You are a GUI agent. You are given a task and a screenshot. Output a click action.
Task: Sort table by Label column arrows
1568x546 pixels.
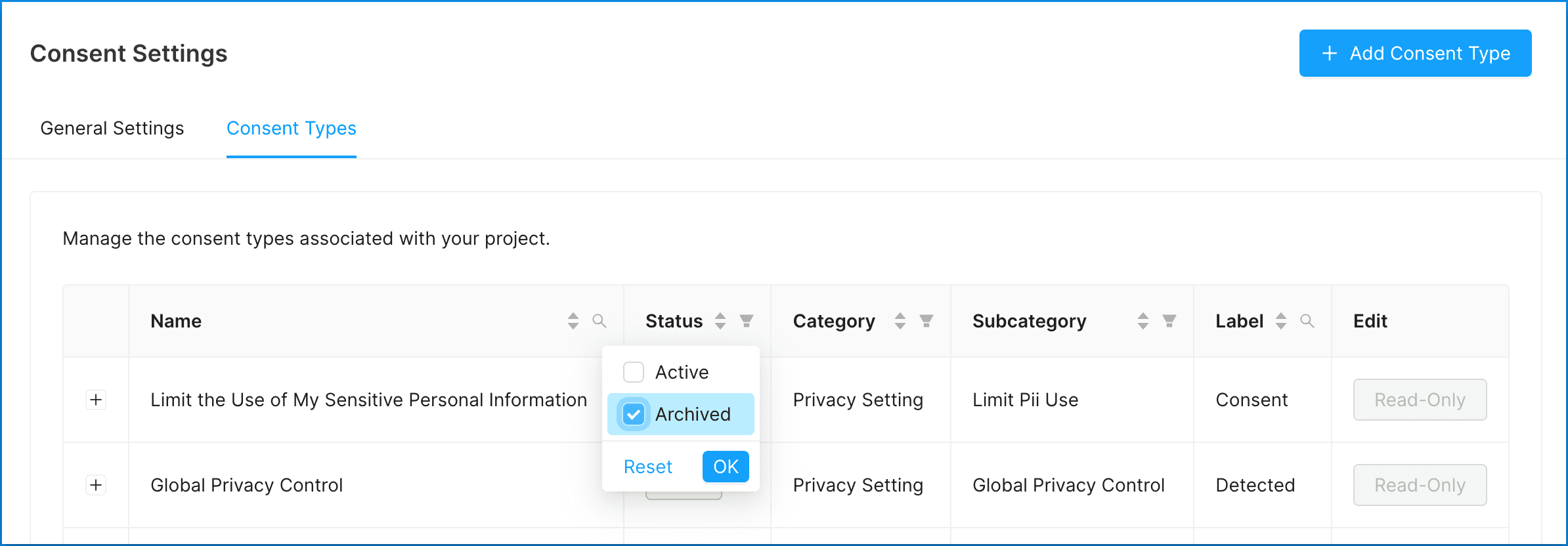[x=1281, y=321]
